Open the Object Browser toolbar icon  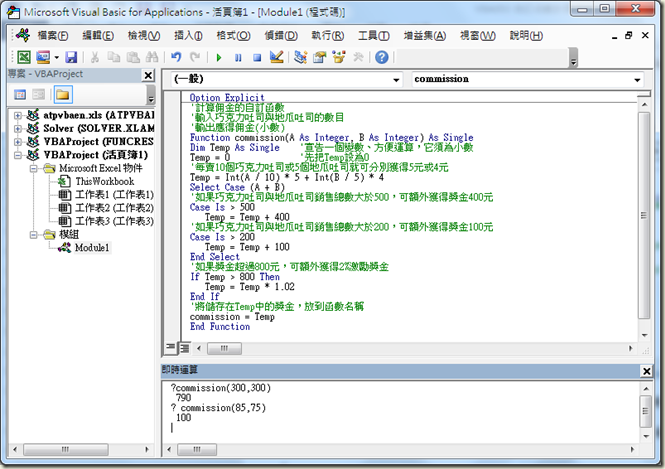tap(339, 57)
